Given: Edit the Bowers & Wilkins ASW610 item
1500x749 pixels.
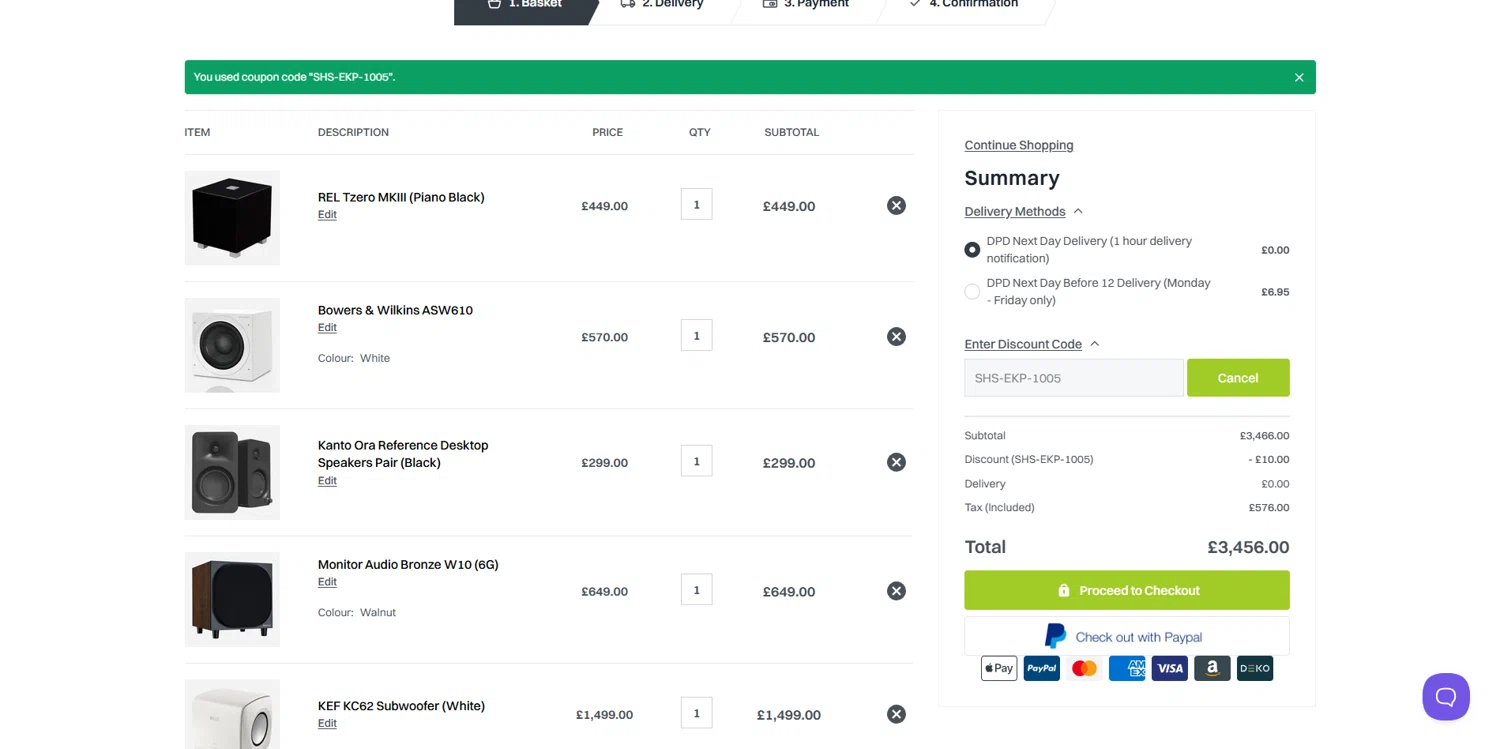Looking at the screenshot, I should click(x=327, y=328).
